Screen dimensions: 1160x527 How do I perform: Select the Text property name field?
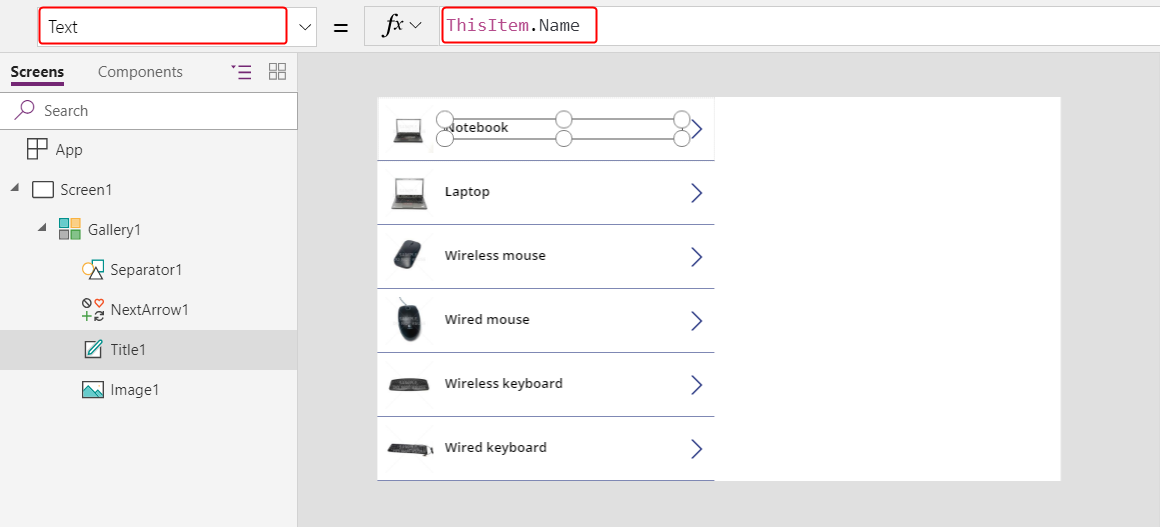[162, 27]
